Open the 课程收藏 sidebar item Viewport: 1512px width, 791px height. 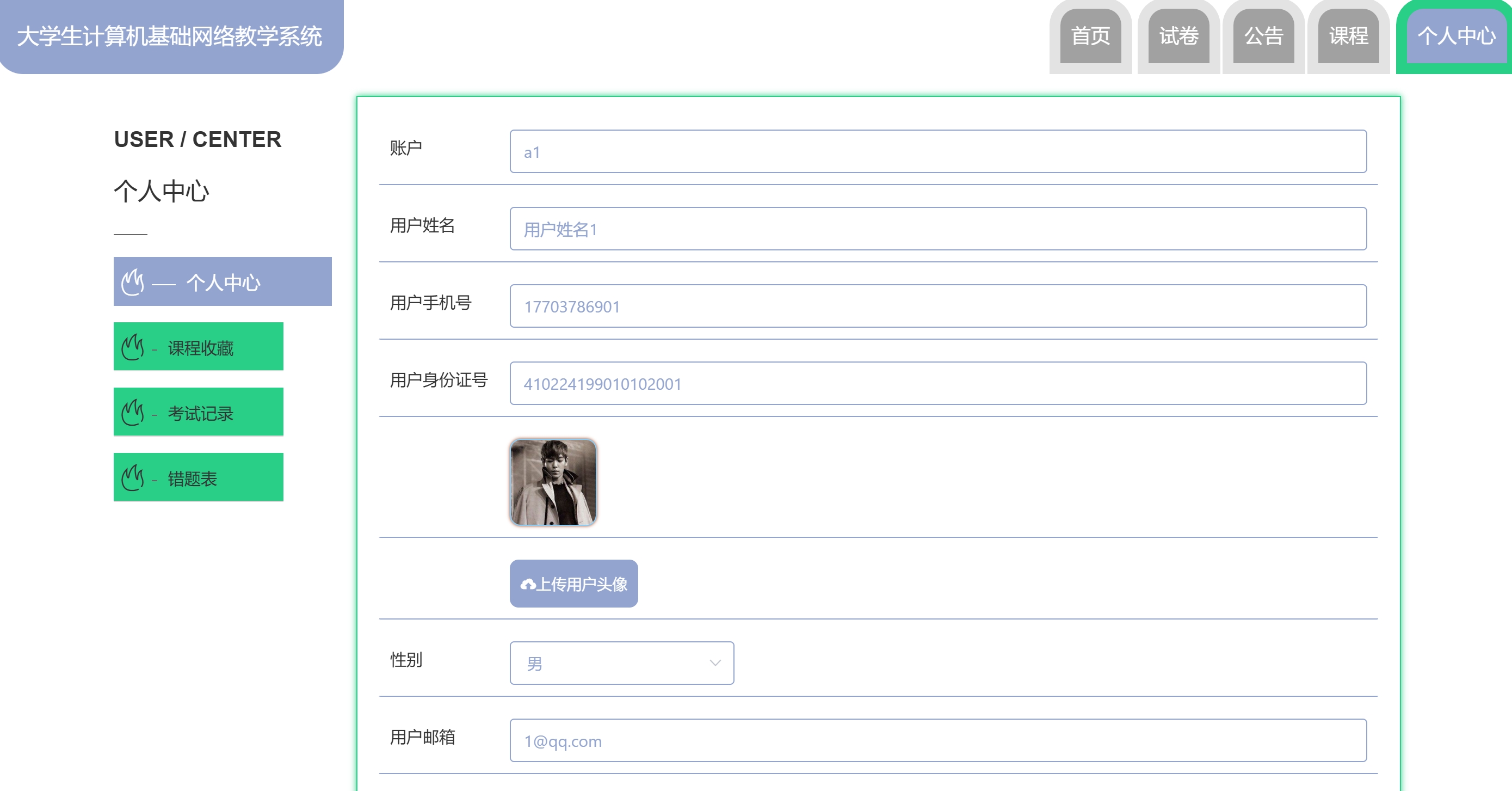(199, 346)
